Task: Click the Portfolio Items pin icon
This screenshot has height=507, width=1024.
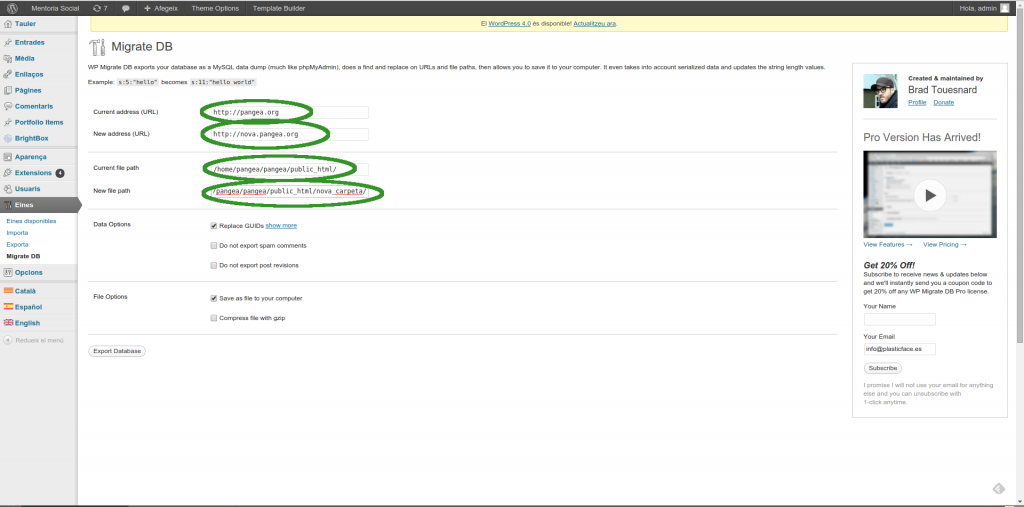Action: [7, 122]
